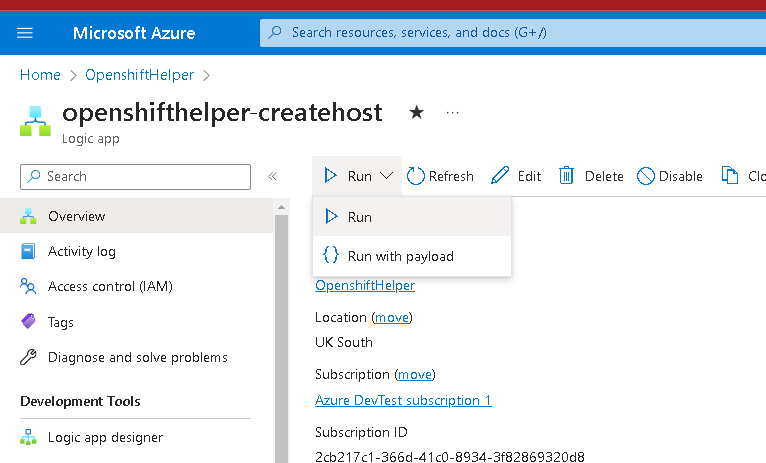
Task: Click the Development Tools section header
Action: [80, 401]
